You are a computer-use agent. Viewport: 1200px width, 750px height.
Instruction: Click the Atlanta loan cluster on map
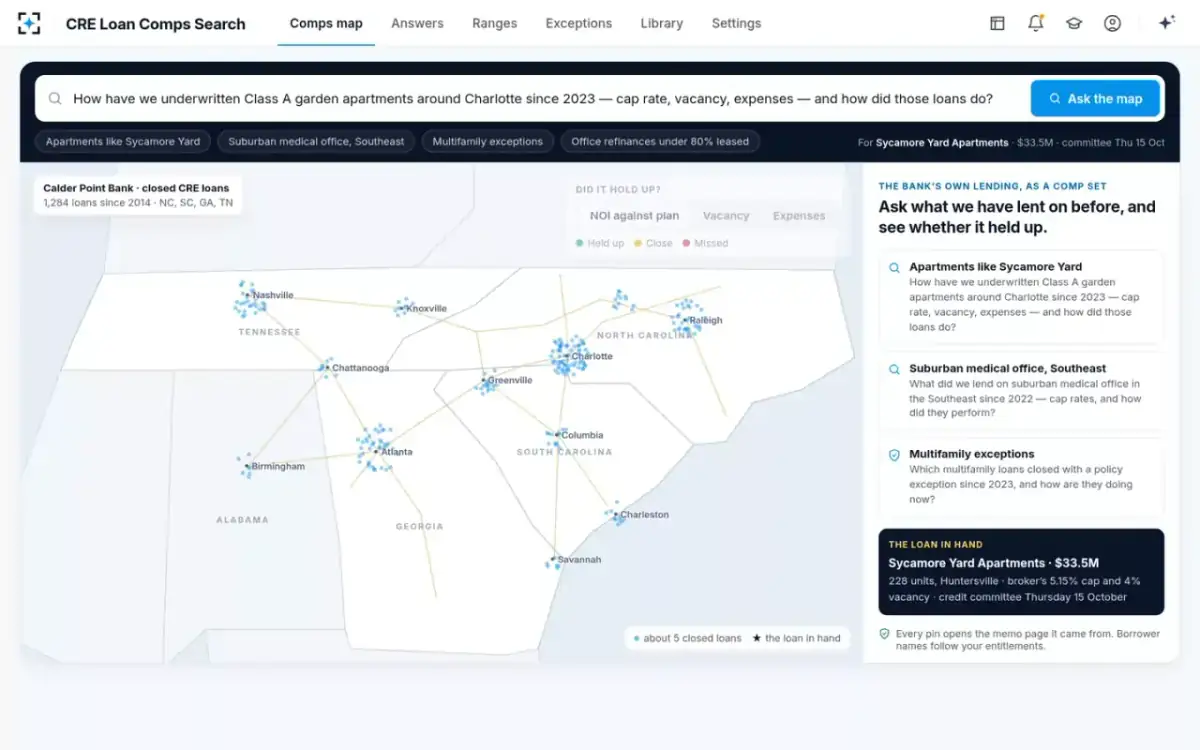[x=375, y=449]
